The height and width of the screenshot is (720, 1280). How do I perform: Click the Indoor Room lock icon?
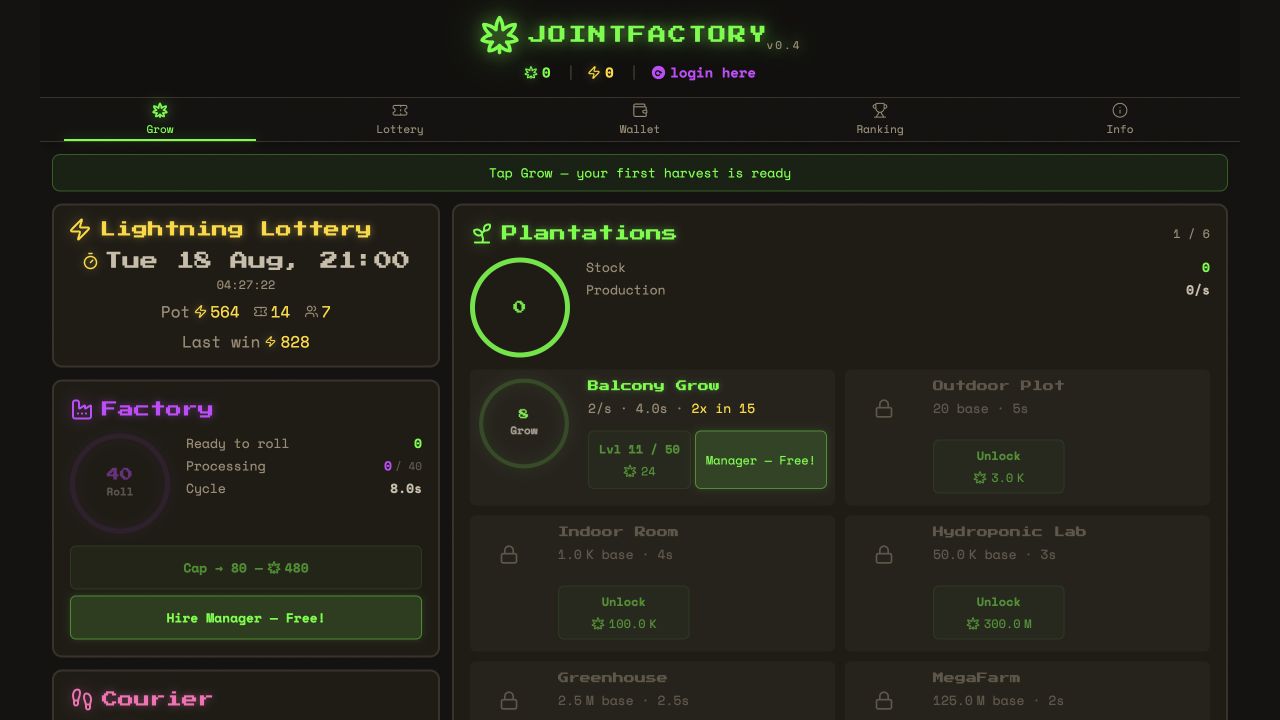point(509,554)
